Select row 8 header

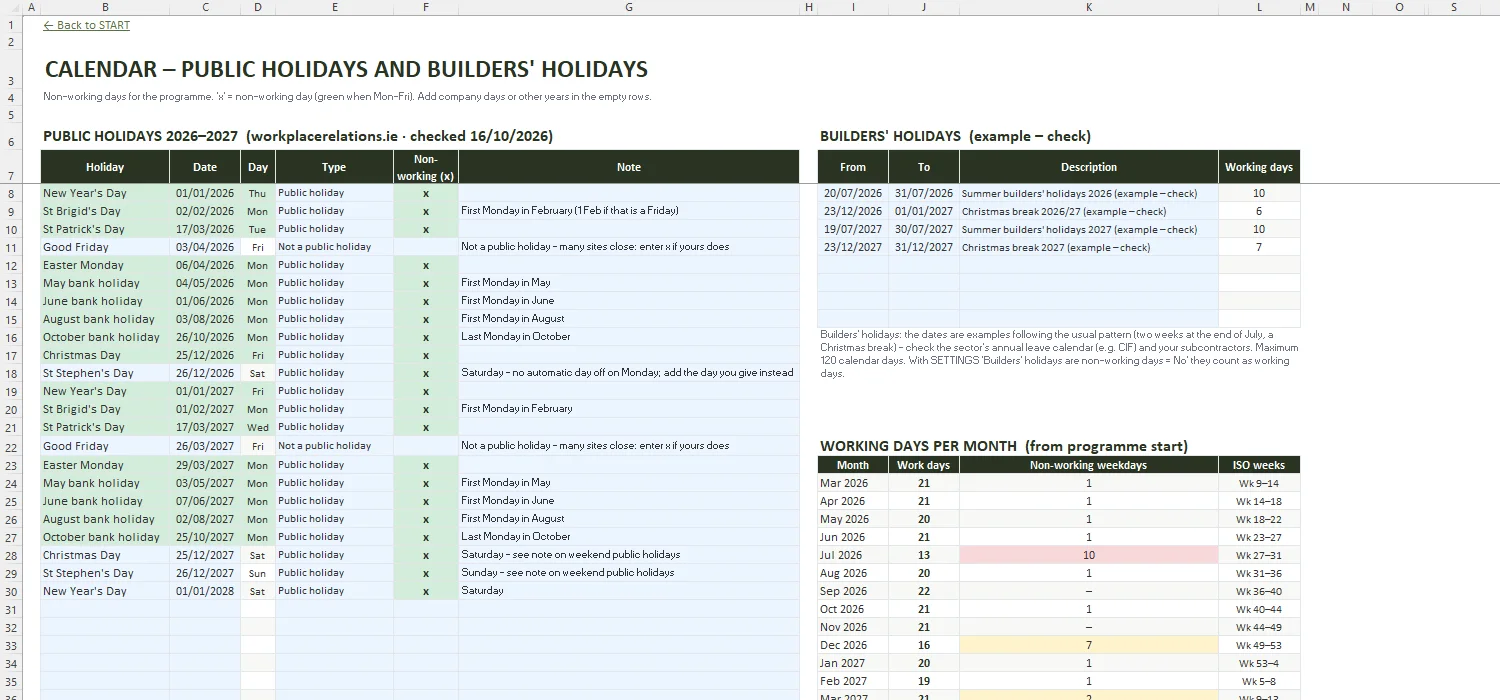tap(10, 193)
